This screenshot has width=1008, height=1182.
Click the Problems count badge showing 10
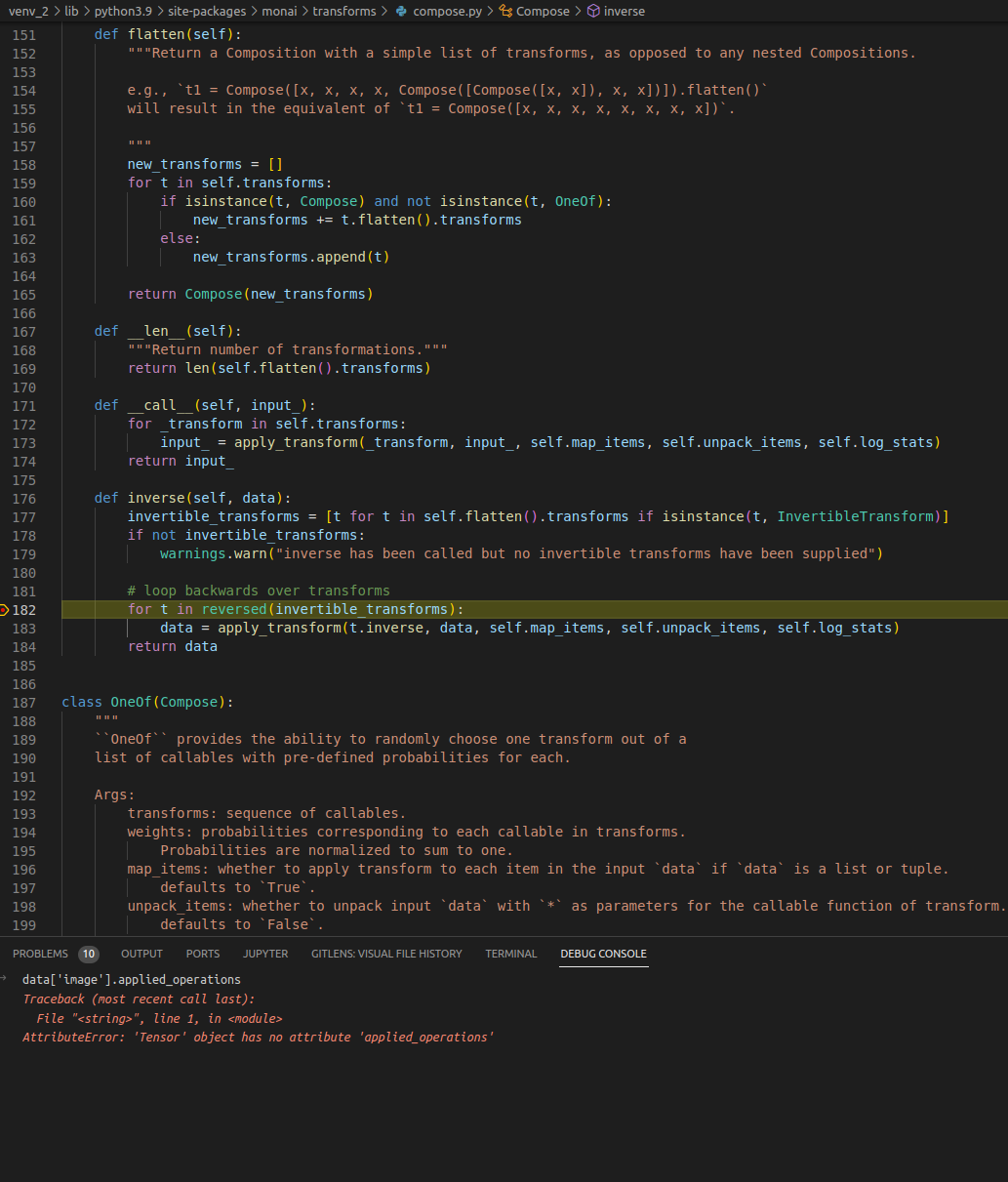click(x=89, y=954)
